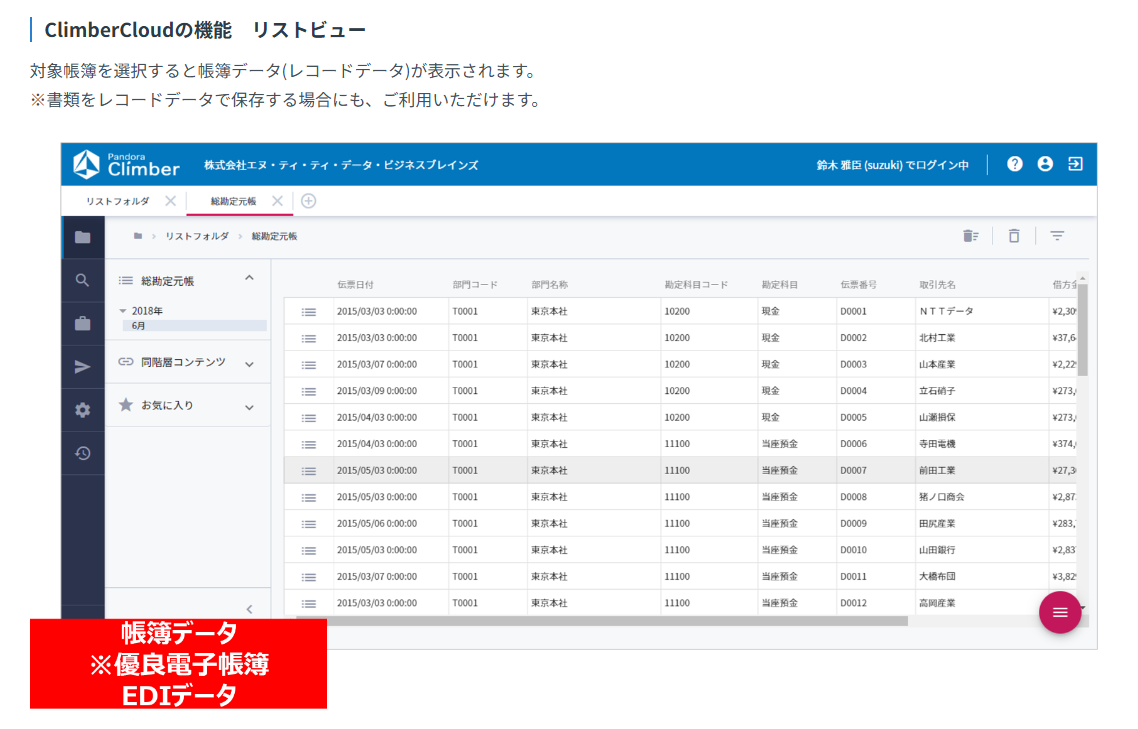This screenshot has width=1138, height=729.
Task: Click the logout icon in header
Action: pyautogui.click(x=1076, y=164)
